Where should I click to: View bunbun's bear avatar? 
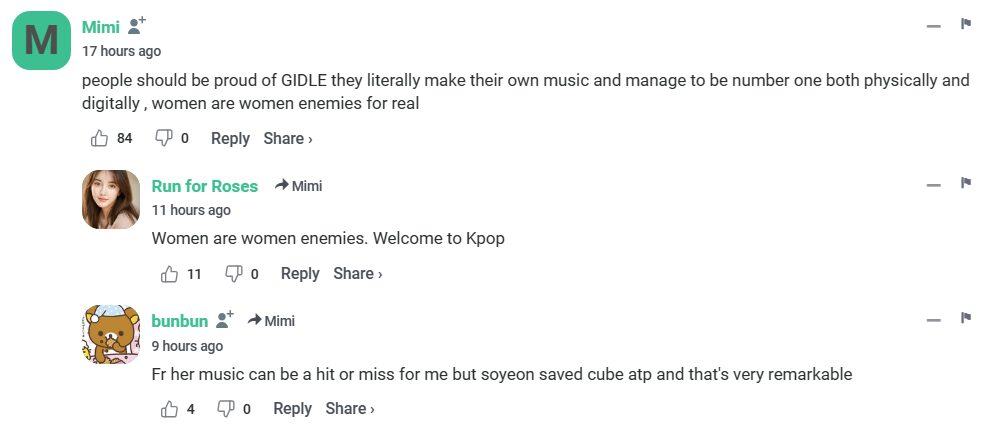pos(110,334)
